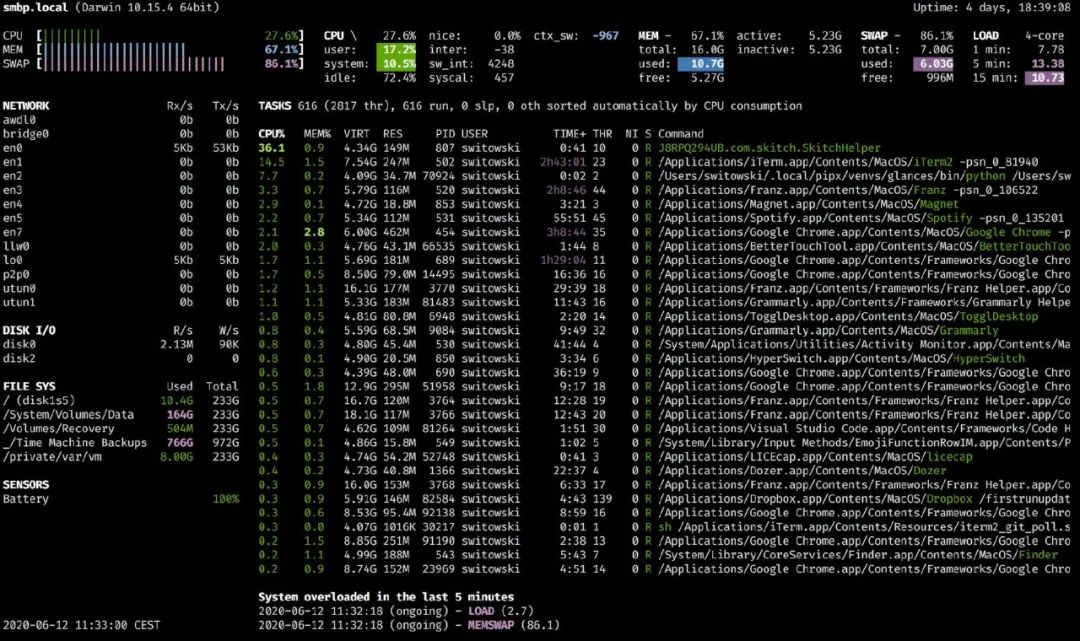Select the licecap process command
Screen dimensions: 1080x641
[x=815, y=456]
